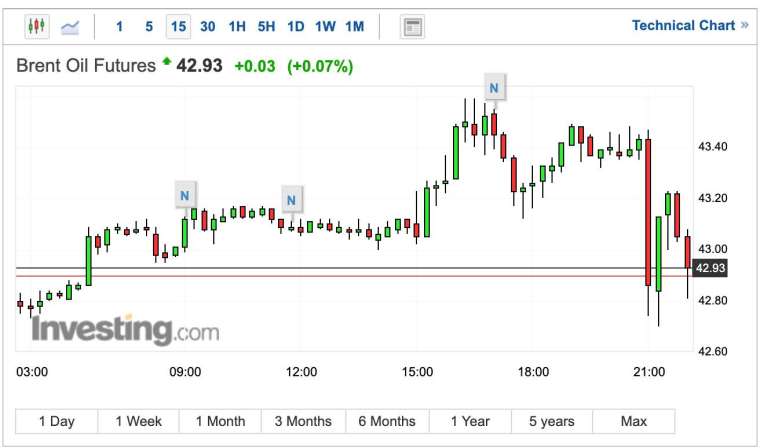Select the 1D interval
760x448 pixels.
tap(296, 26)
